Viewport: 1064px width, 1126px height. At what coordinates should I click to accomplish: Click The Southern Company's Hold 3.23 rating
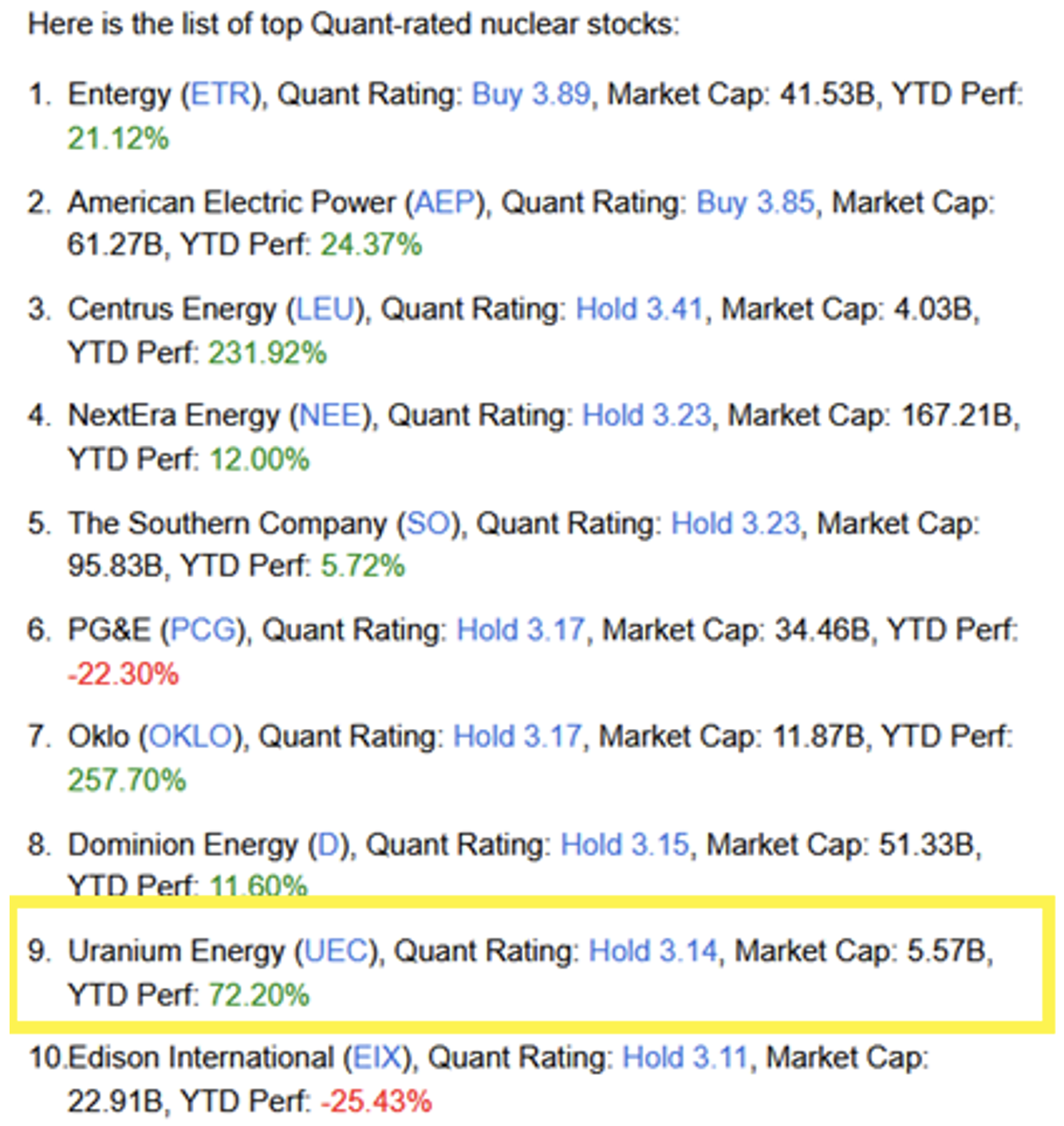pyautogui.click(x=735, y=524)
